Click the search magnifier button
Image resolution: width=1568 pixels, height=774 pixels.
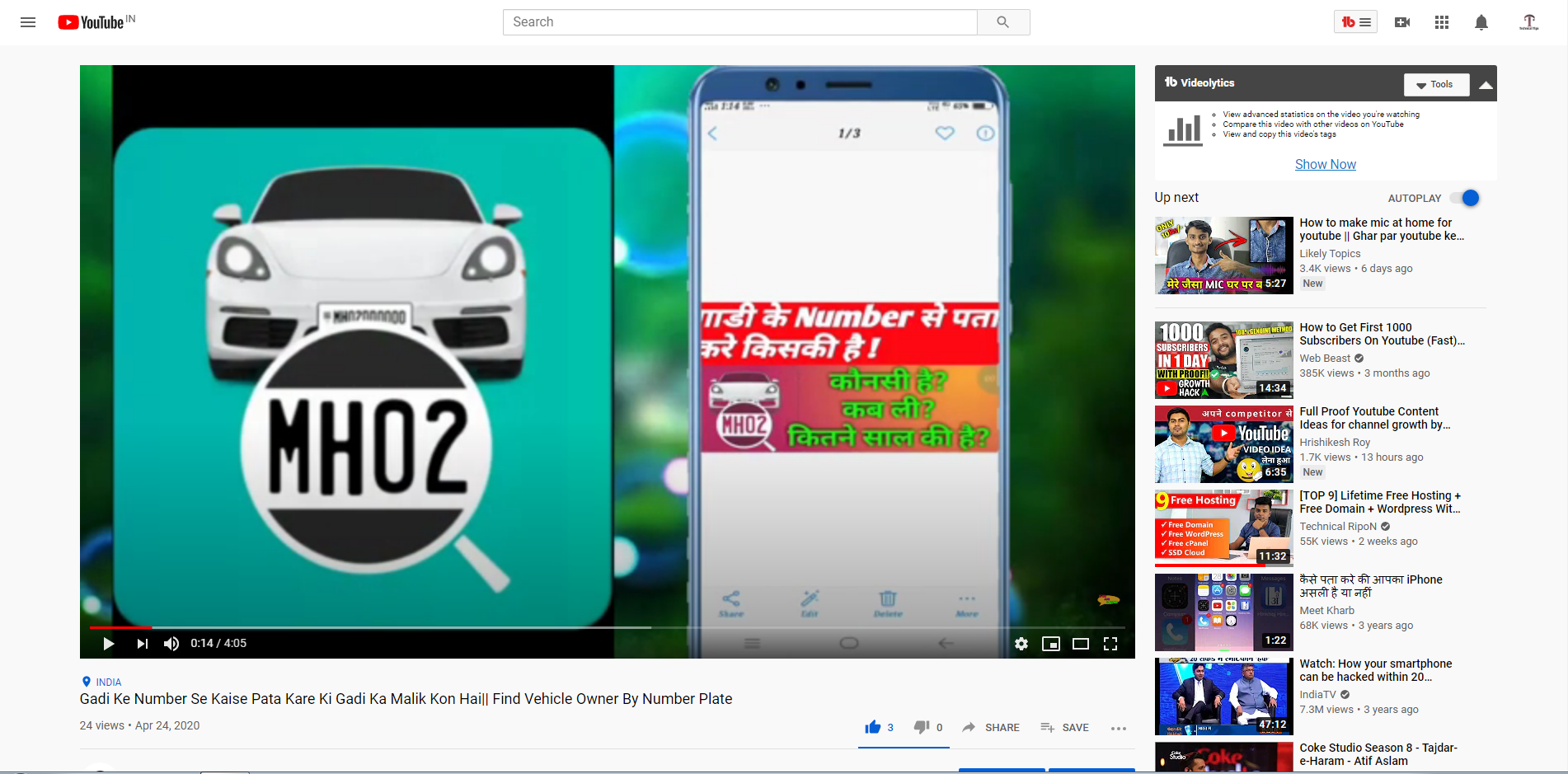pyautogui.click(x=1002, y=22)
